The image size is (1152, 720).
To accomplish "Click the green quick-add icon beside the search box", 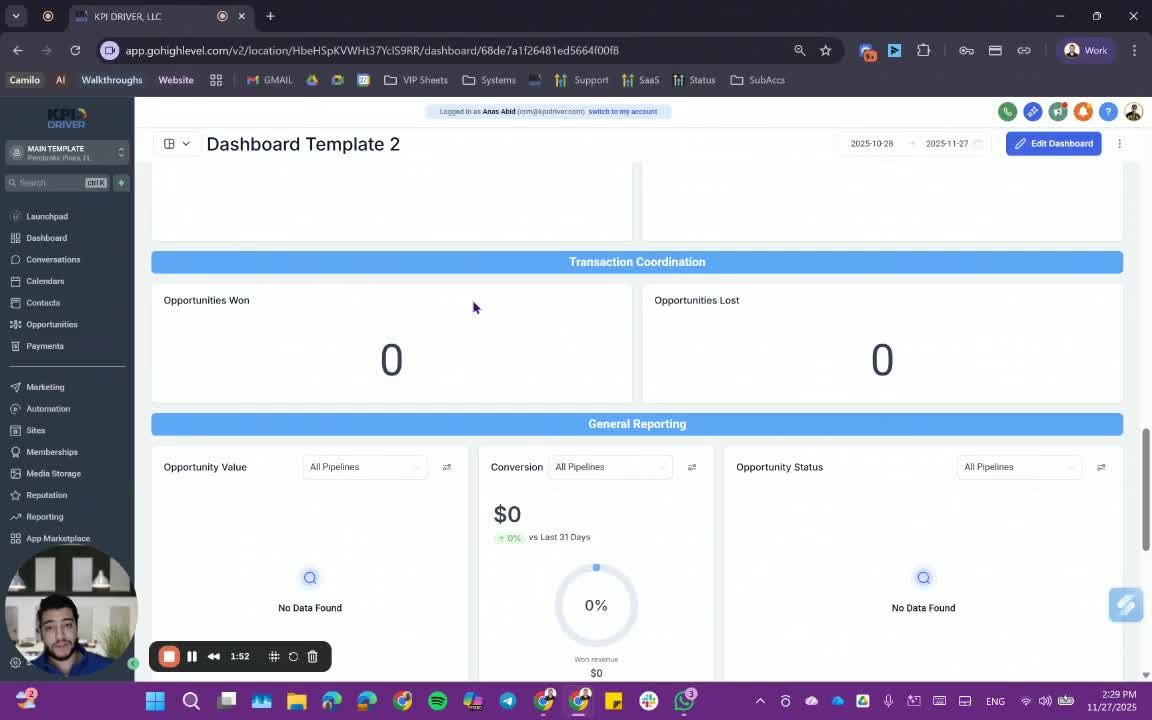I will (x=121, y=183).
